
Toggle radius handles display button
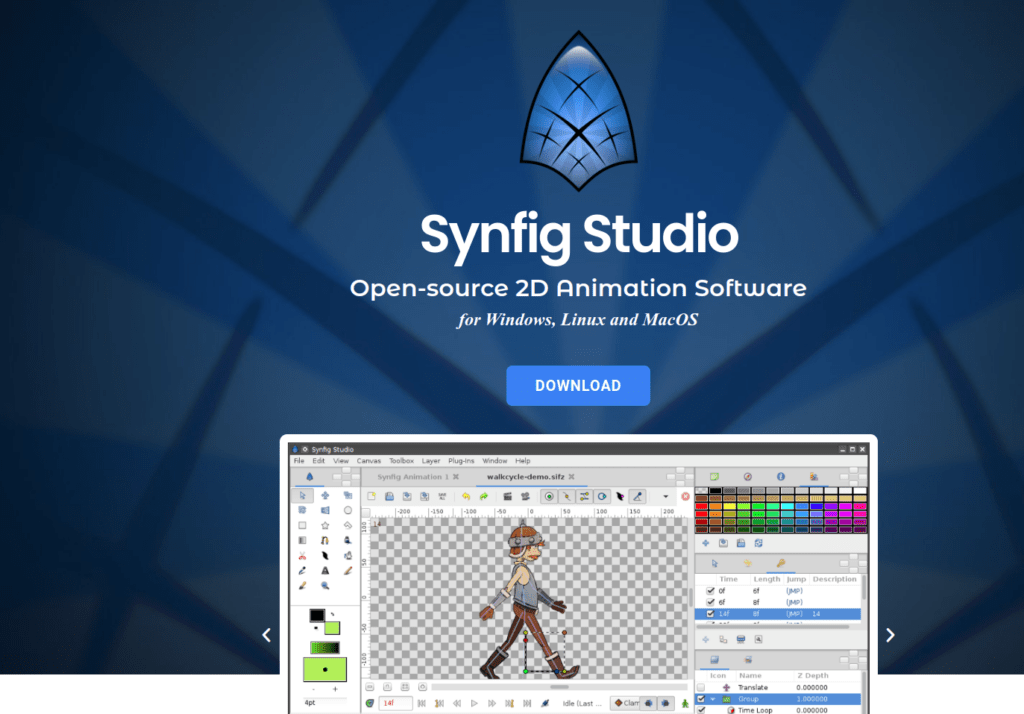coord(602,496)
